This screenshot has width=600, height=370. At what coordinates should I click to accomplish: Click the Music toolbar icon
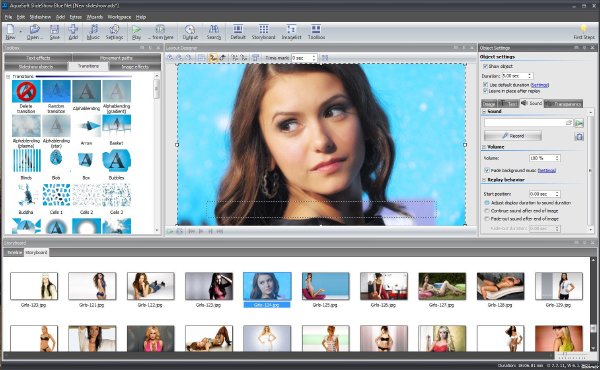tap(93, 32)
